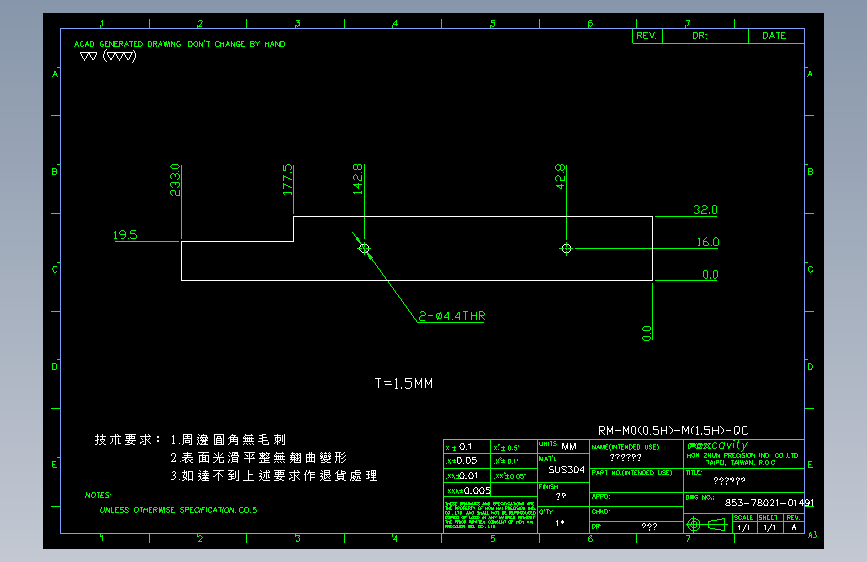
Task: Click technical requirement line 2 about surface
Action: 258,458
